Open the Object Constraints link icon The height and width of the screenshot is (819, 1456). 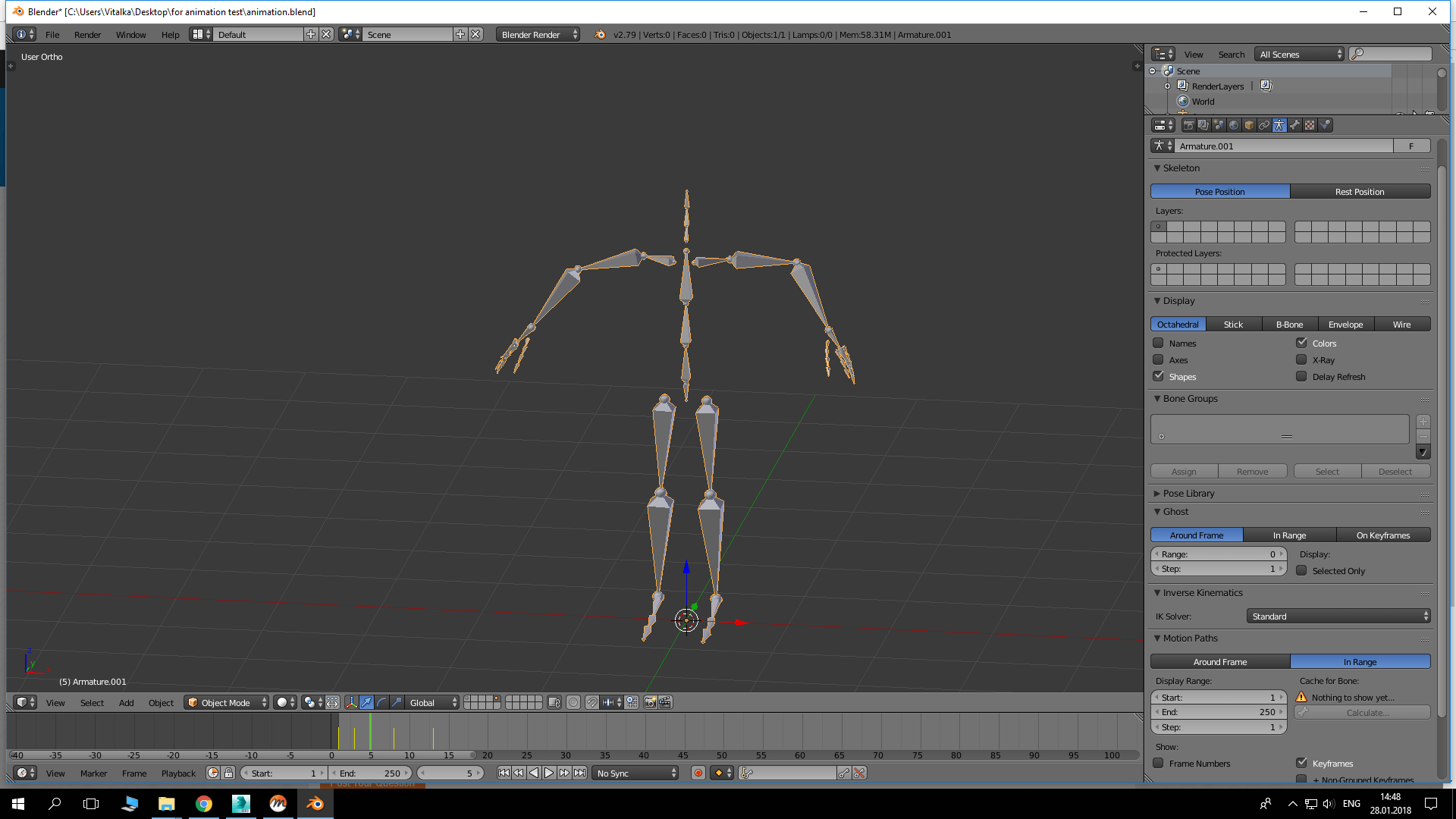pyautogui.click(x=1264, y=125)
